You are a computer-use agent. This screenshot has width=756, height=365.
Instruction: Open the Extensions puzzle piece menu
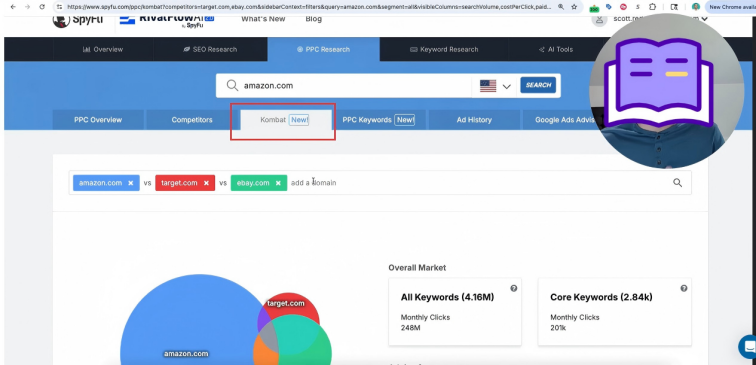(652, 7)
